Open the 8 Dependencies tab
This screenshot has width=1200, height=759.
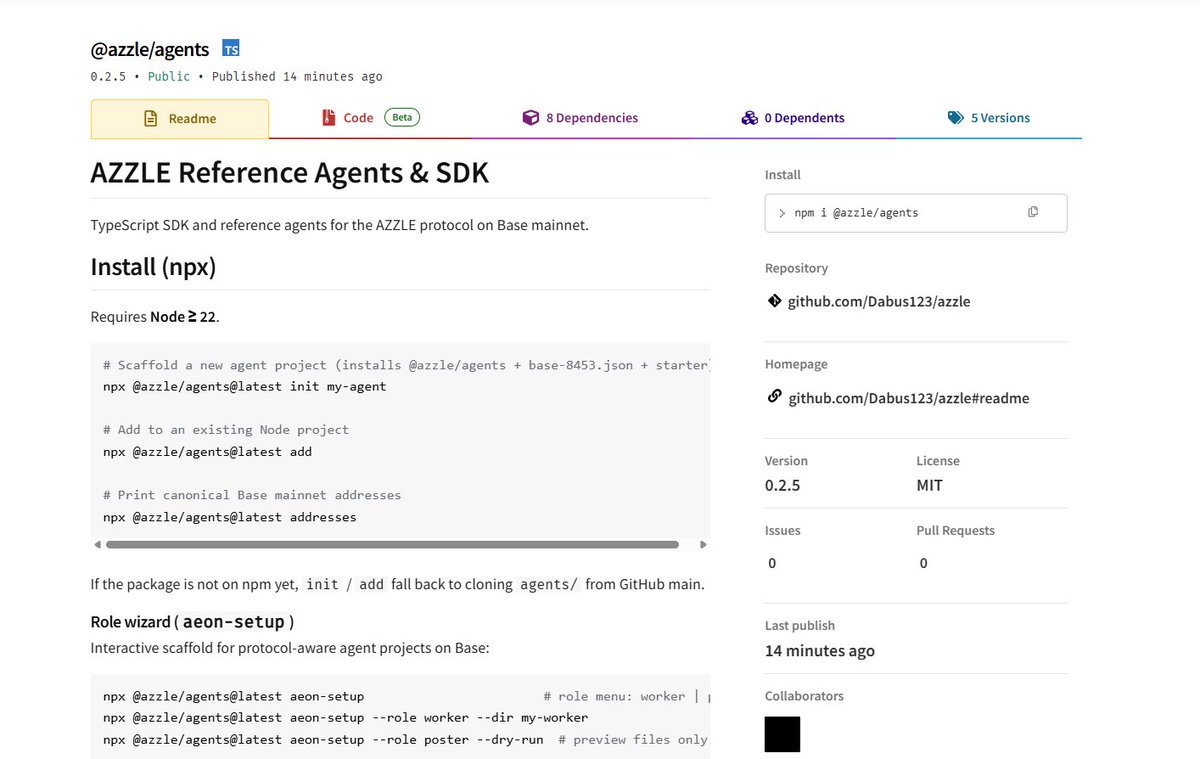tap(580, 118)
